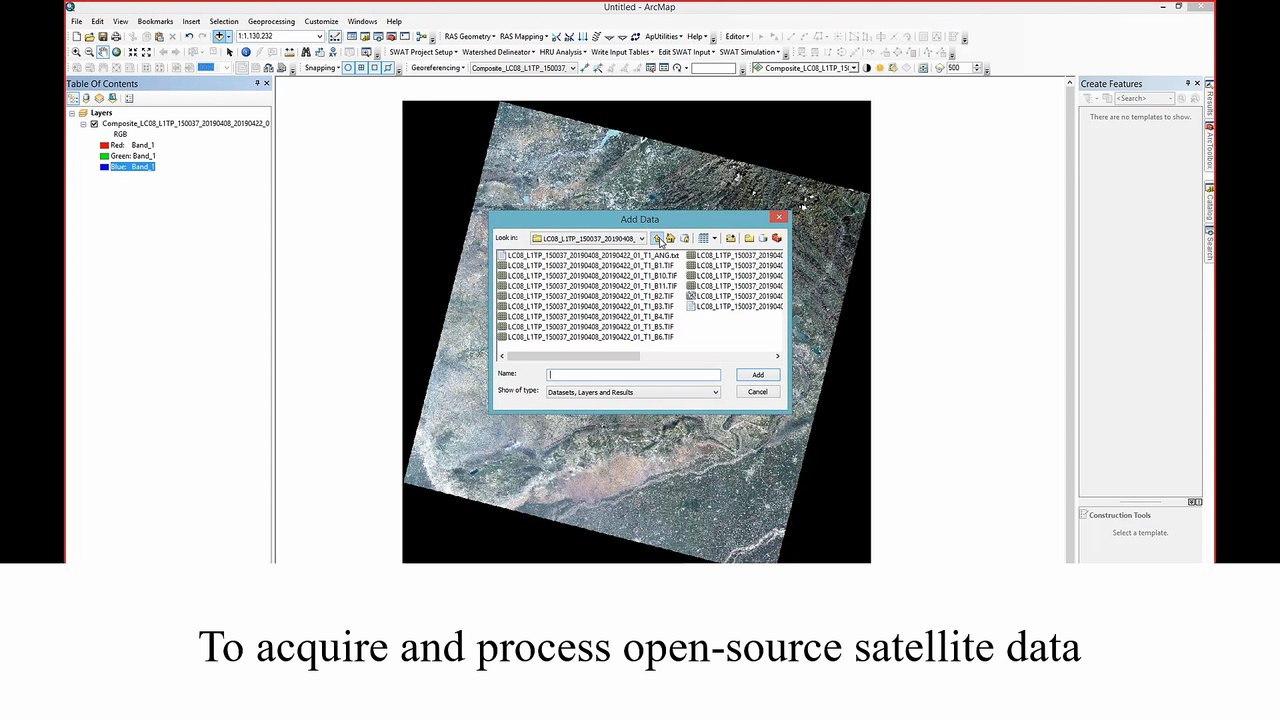Collapse the Layers tree node
The width and height of the screenshot is (1280, 720).
coord(72,113)
